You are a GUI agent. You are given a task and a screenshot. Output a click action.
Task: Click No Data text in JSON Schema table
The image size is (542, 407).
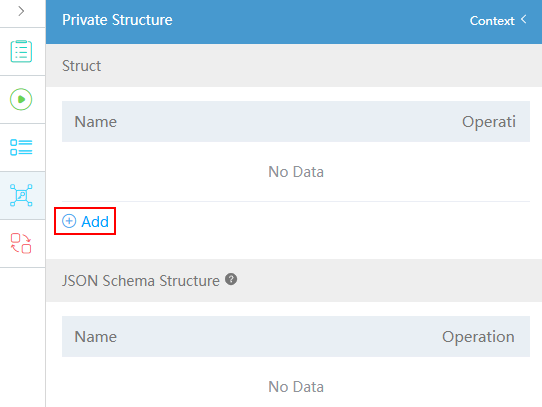point(296,387)
